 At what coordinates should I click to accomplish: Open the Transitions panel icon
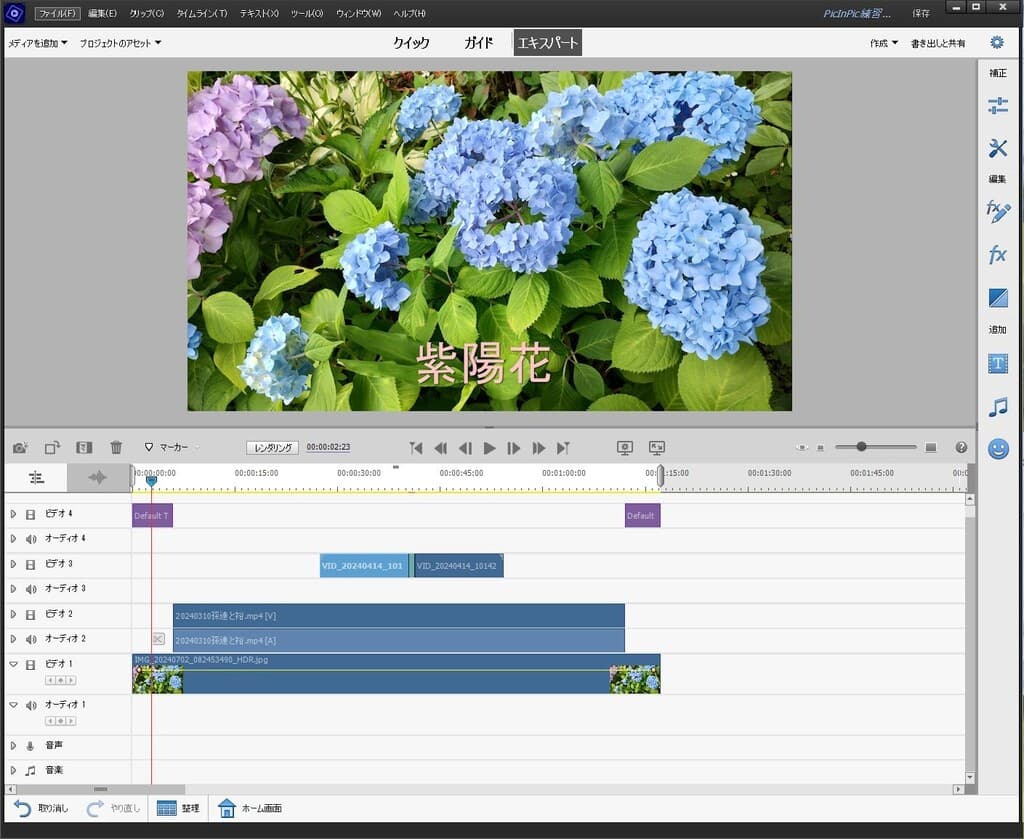point(997,298)
